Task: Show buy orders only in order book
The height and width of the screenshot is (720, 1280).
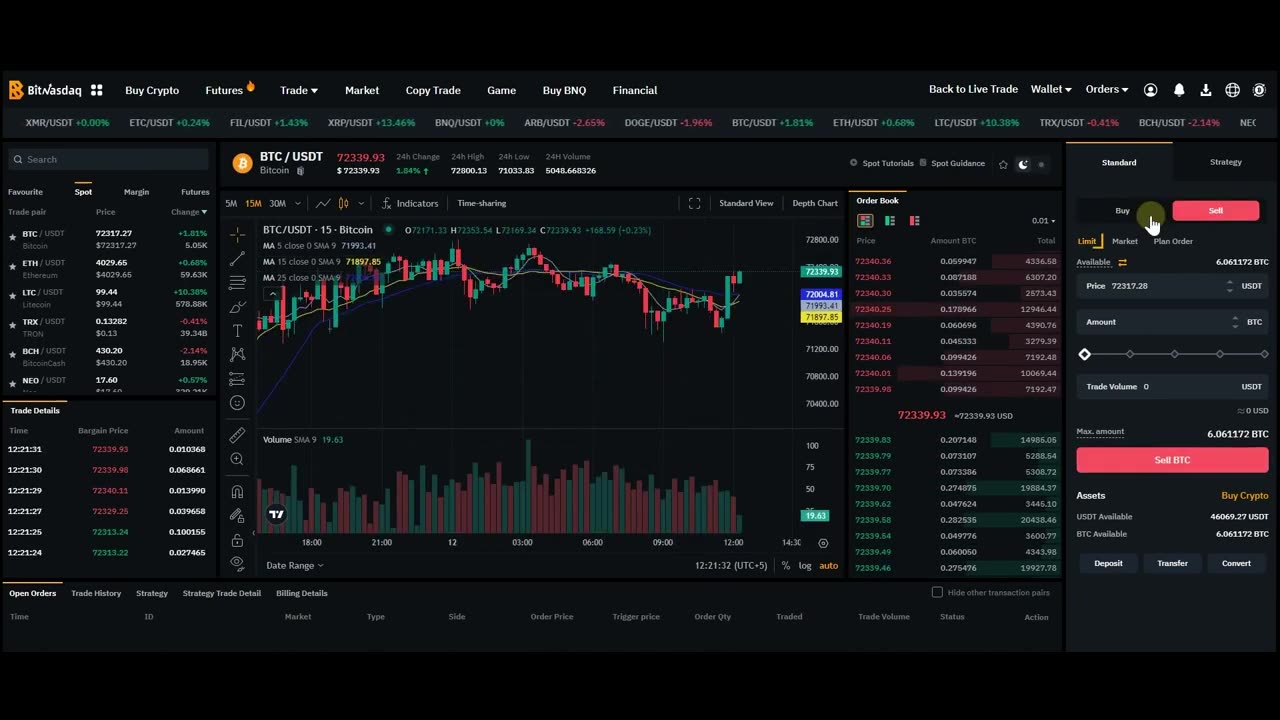Action: click(x=890, y=221)
